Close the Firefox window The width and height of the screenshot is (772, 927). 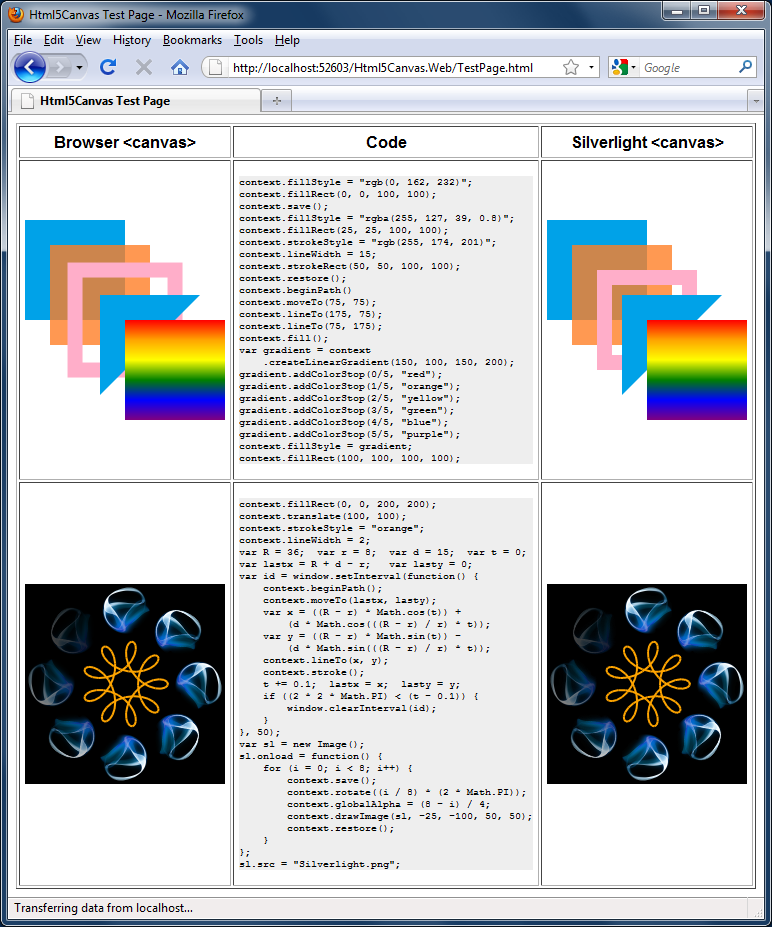click(741, 11)
